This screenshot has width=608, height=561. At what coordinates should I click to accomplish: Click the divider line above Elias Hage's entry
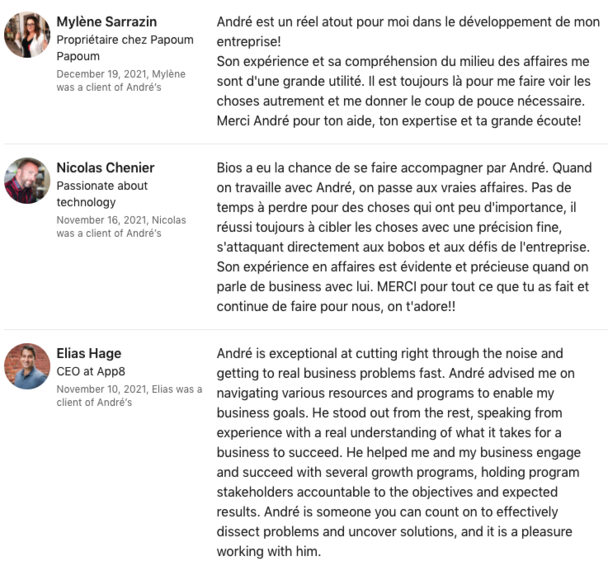tap(304, 330)
